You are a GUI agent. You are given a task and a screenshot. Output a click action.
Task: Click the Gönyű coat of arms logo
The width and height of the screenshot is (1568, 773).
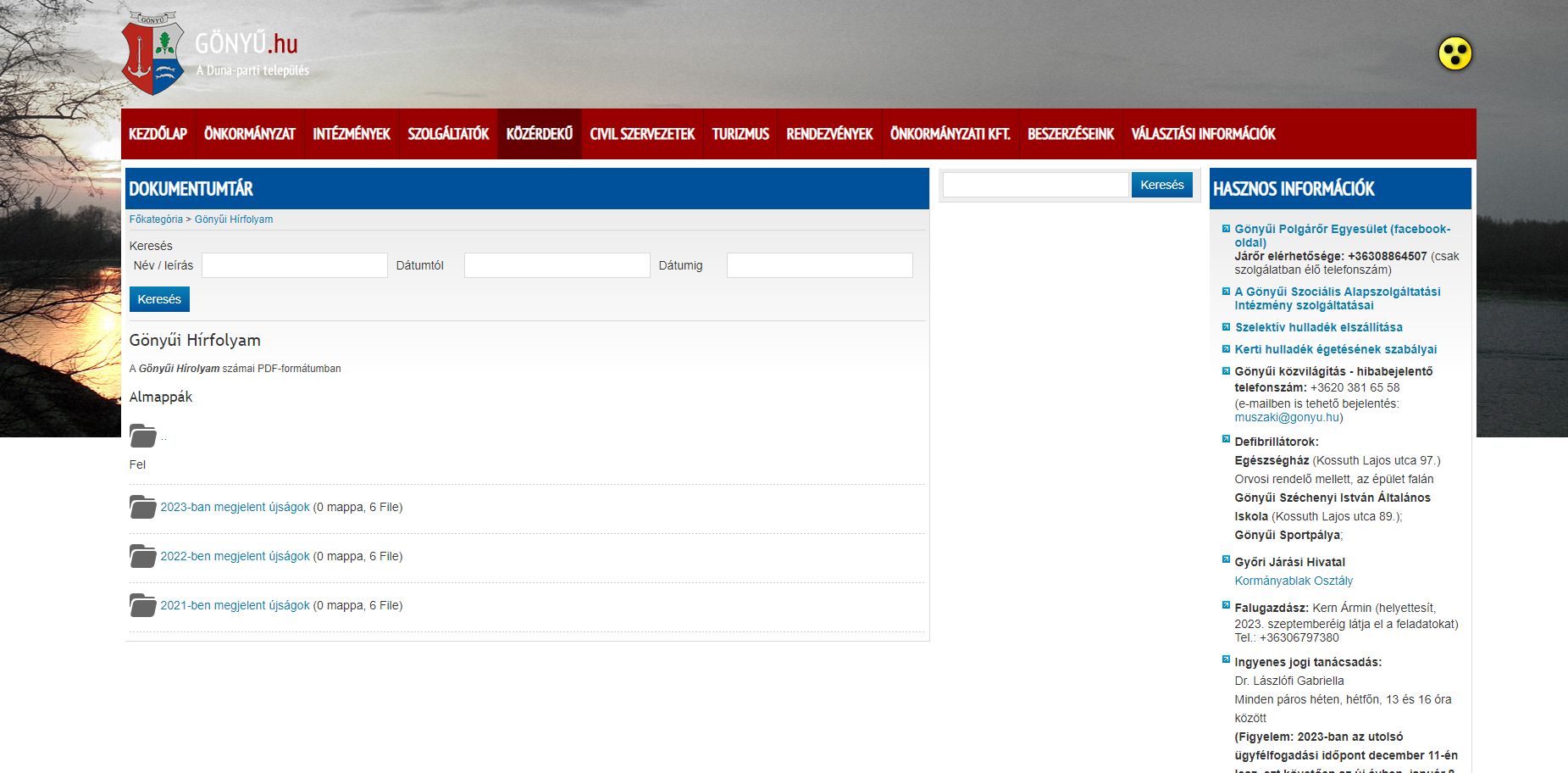(x=153, y=53)
